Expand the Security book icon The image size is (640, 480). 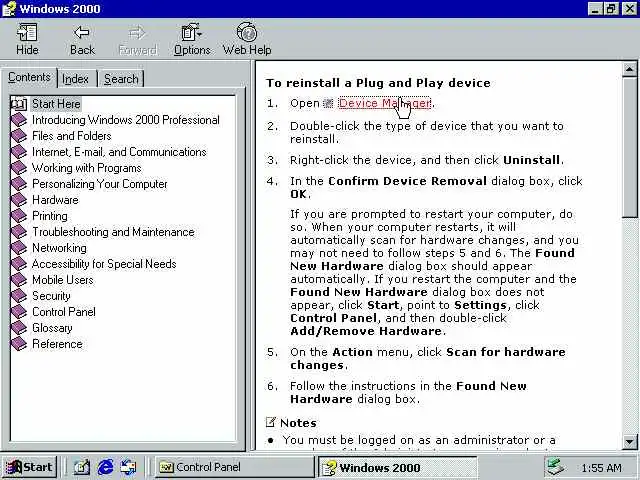coord(18,296)
